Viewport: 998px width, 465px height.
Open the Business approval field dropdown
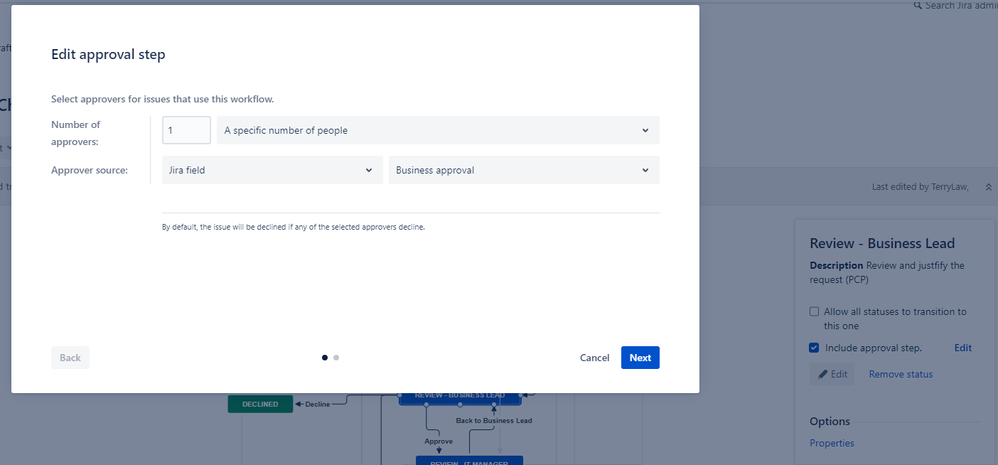click(x=524, y=170)
